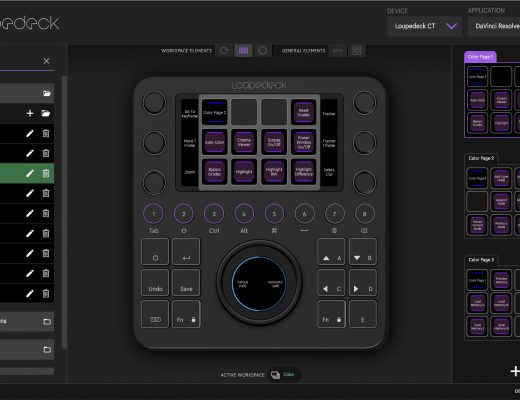The height and width of the screenshot is (400, 520).
Task: Tap the Cinema Viewer button on device screen
Action: pos(244,142)
